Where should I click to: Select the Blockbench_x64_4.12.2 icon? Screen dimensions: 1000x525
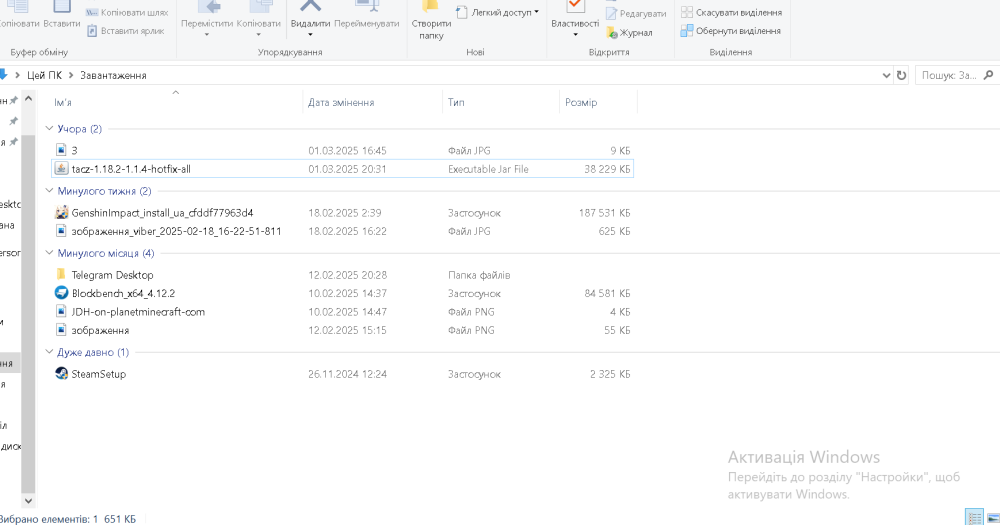(x=61, y=293)
